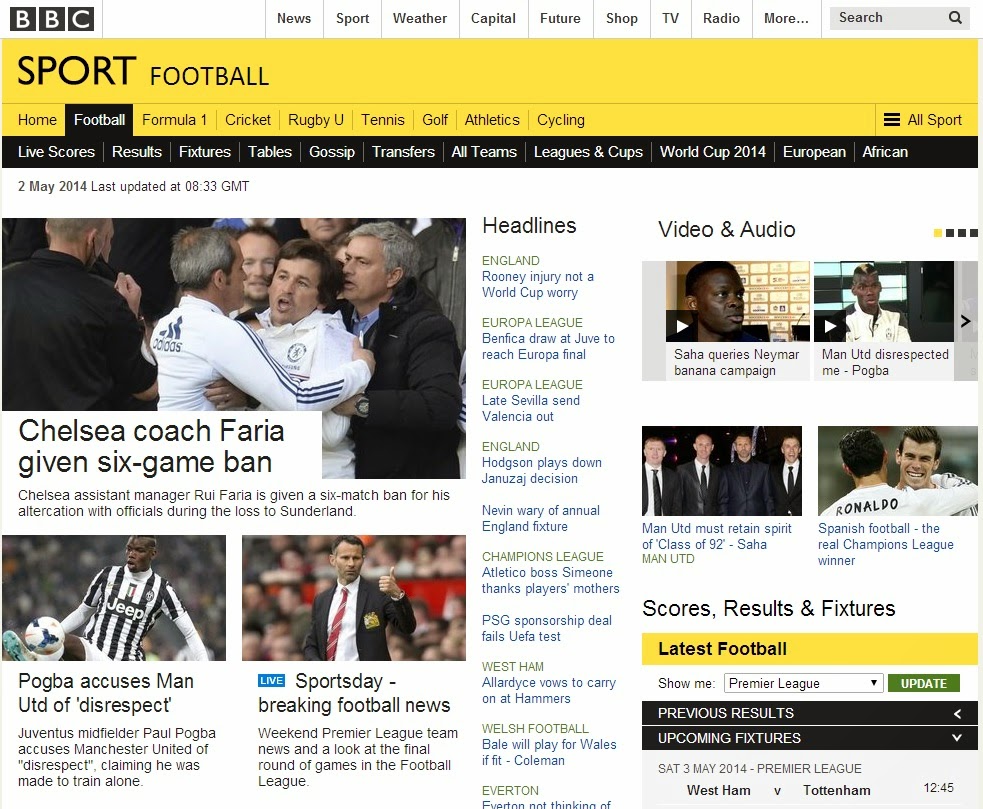983x809 pixels.
Task: Read Late Sevilla send Valencia out
Action: [x=530, y=409]
